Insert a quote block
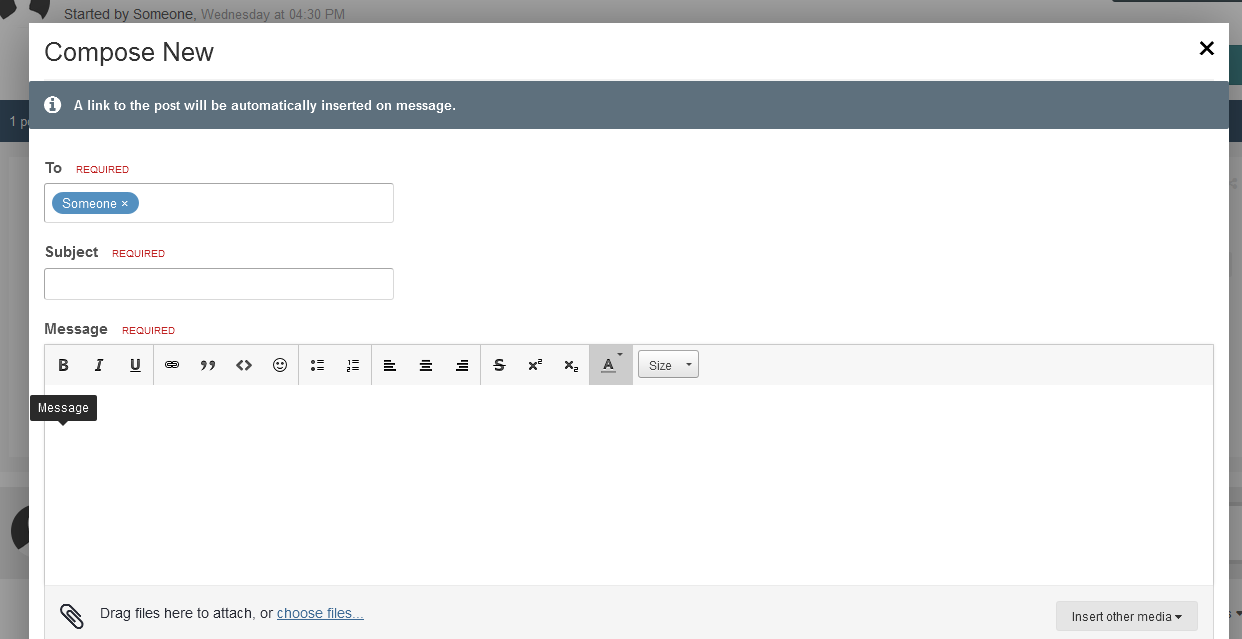The image size is (1242, 639). coord(208,365)
